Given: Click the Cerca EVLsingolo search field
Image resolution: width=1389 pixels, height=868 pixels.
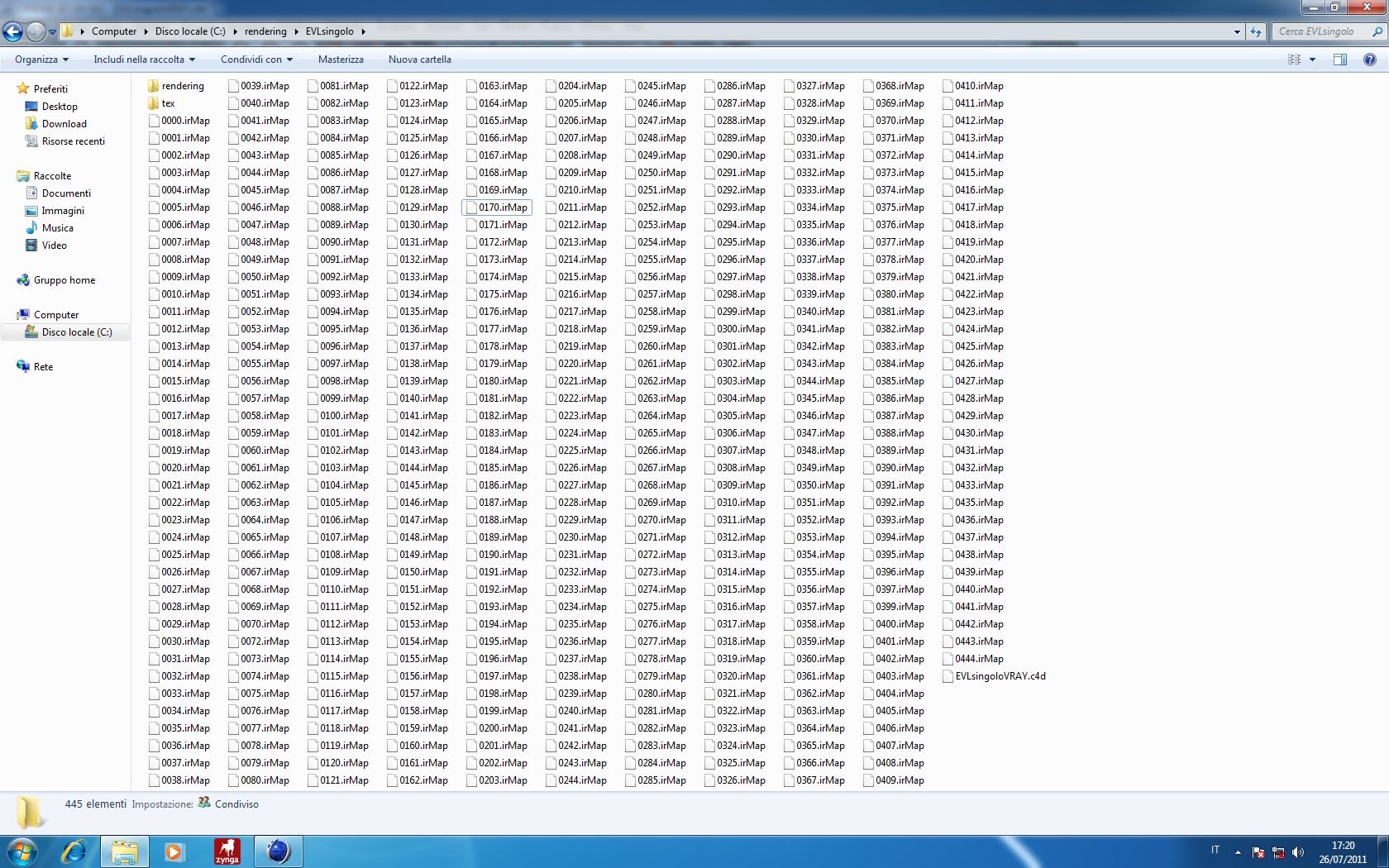Looking at the screenshot, I should pyautogui.click(x=1321, y=31).
